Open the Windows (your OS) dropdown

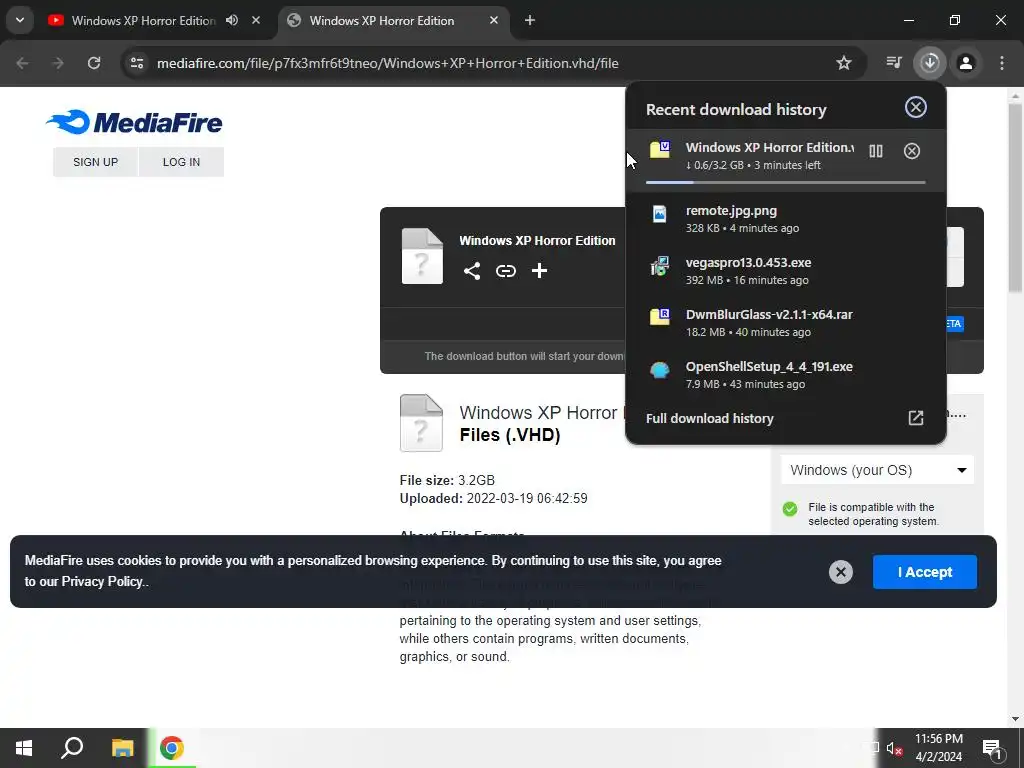pos(877,470)
